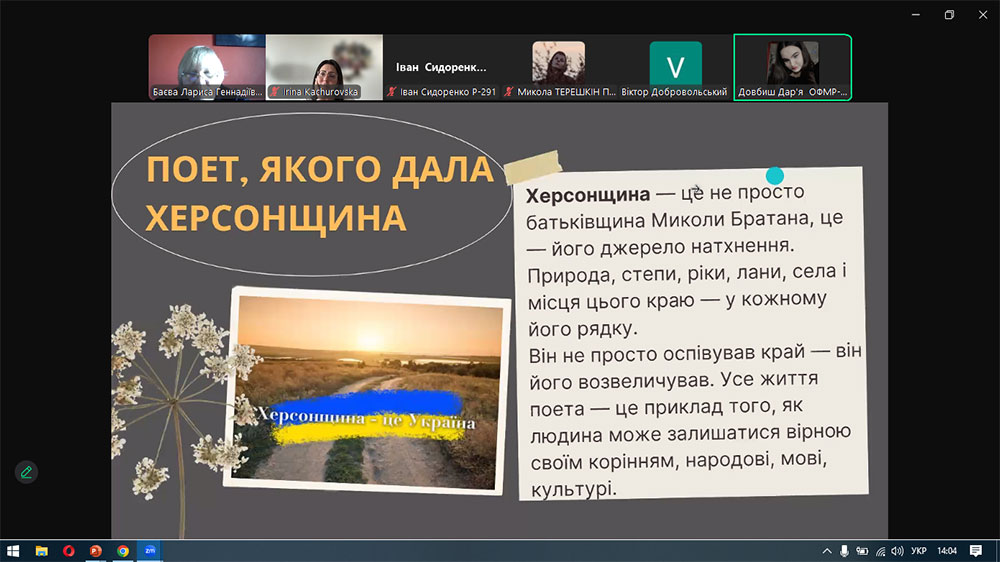
Task: Click muted mic icon beside Микола ТЕРЕШКІН
Action: [509, 92]
